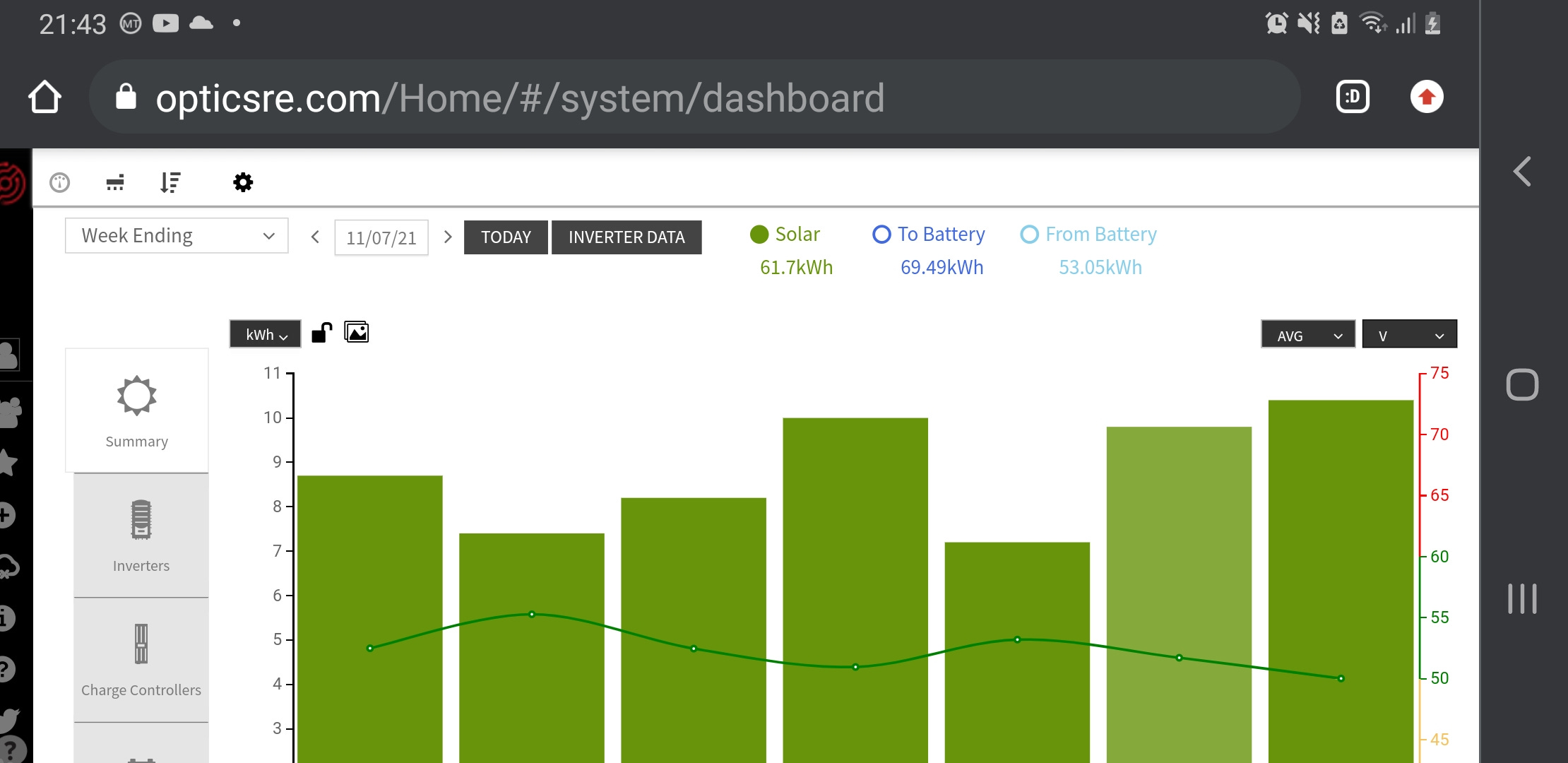1568x763 pixels.
Task: Open the info sidebar icon
Action: coord(6,617)
